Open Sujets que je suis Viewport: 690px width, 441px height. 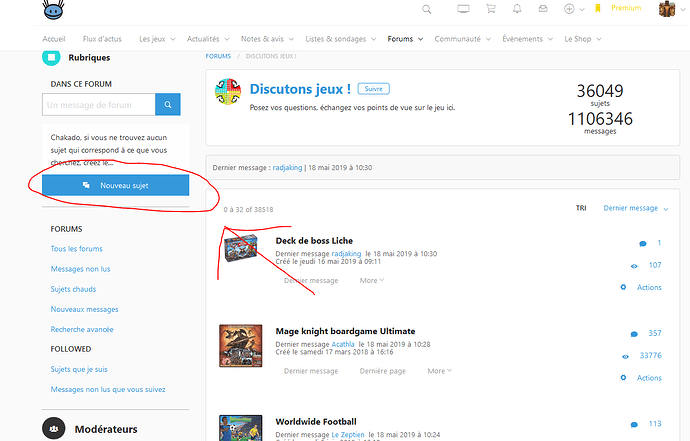pos(79,369)
